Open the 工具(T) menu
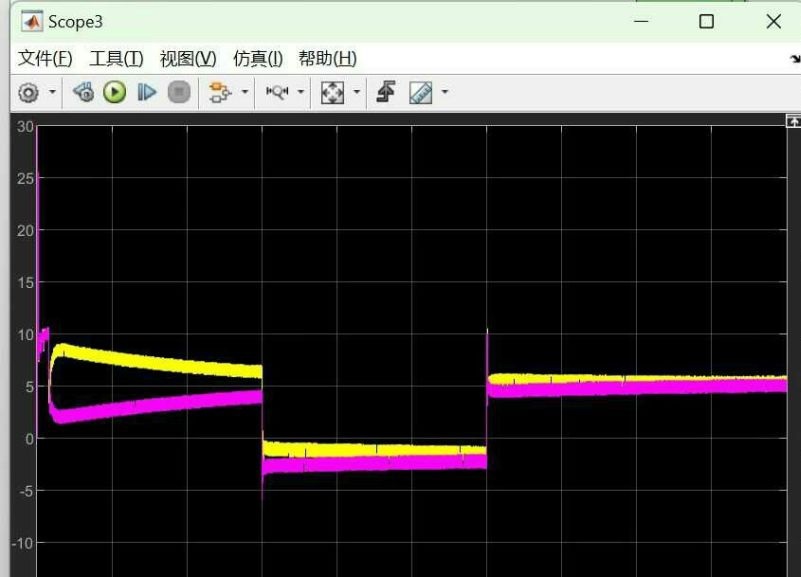Screen dimensions: 801x577 [116, 58]
